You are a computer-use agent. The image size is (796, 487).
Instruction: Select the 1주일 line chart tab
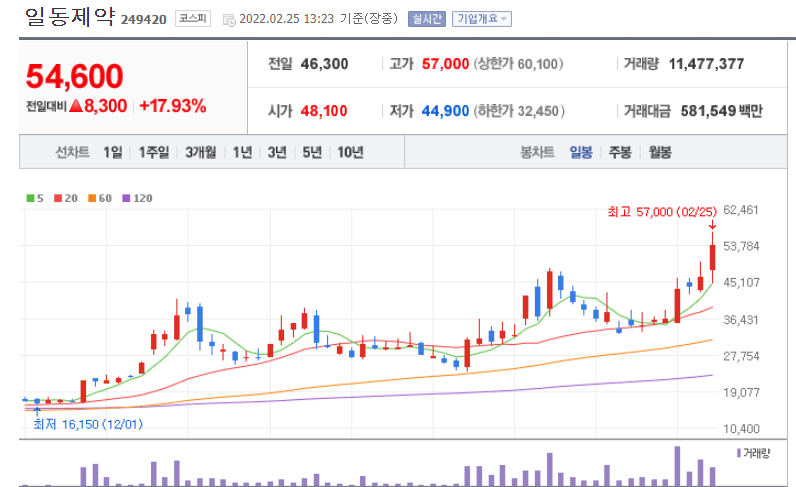coord(154,152)
